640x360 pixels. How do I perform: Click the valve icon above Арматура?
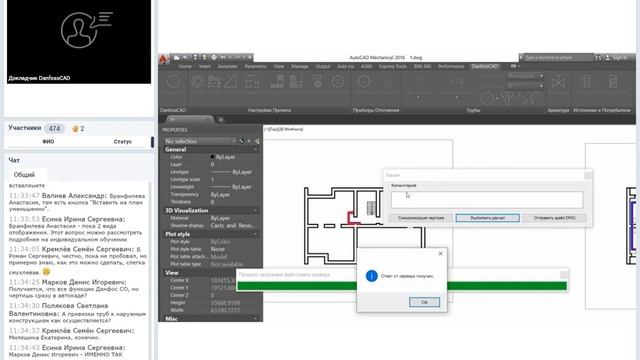click(558, 83)
